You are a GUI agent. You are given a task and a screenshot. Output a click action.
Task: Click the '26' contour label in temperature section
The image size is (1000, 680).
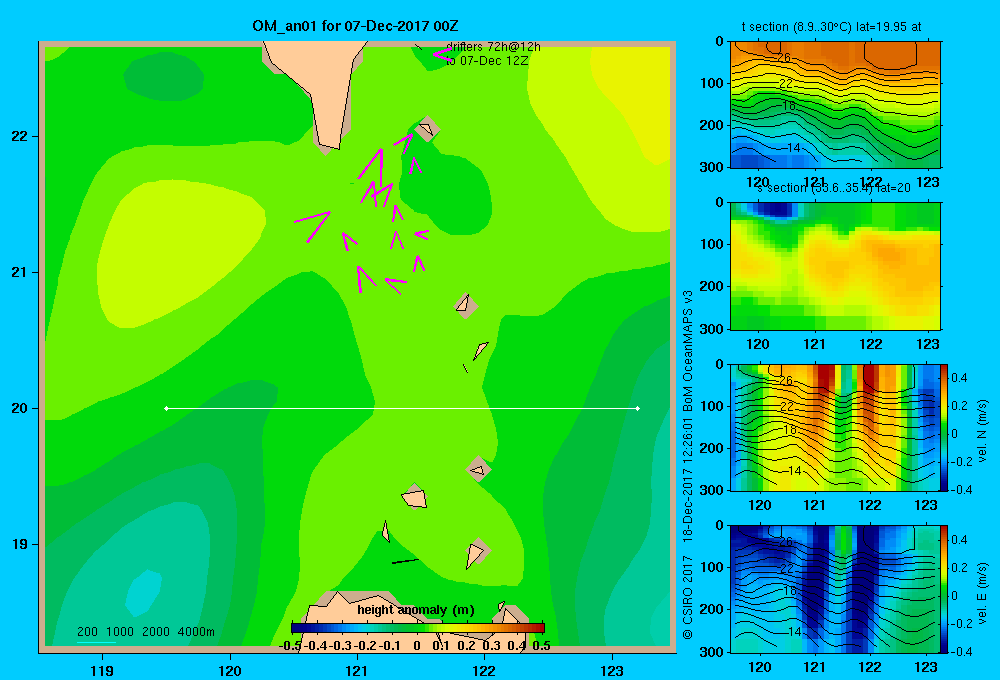784,57
